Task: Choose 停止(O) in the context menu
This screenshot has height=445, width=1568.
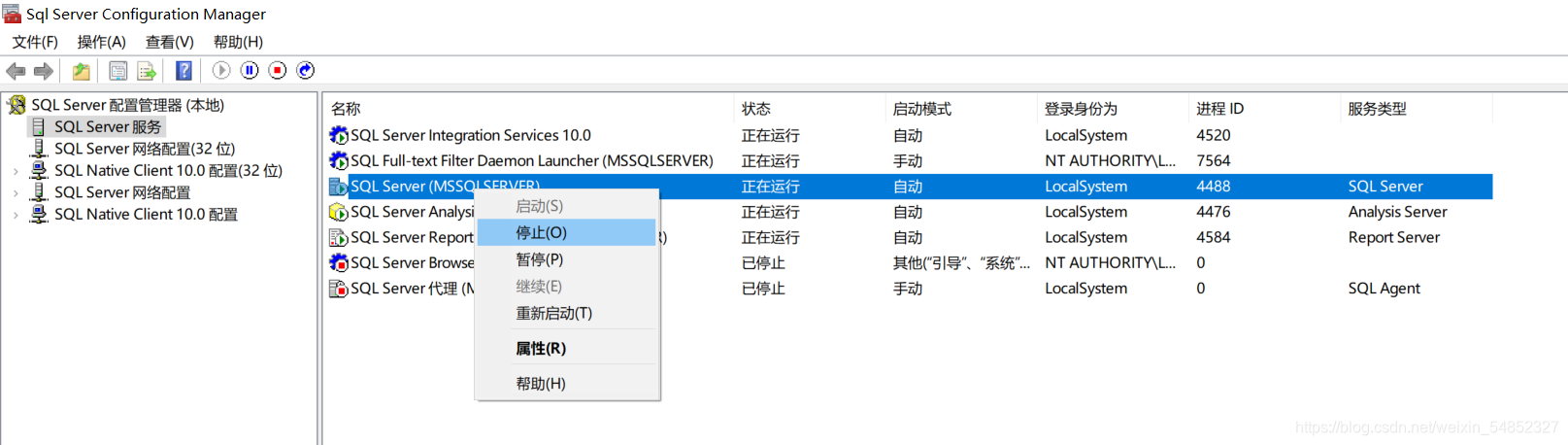Action: pyautogui.click(x=567, y=233)
